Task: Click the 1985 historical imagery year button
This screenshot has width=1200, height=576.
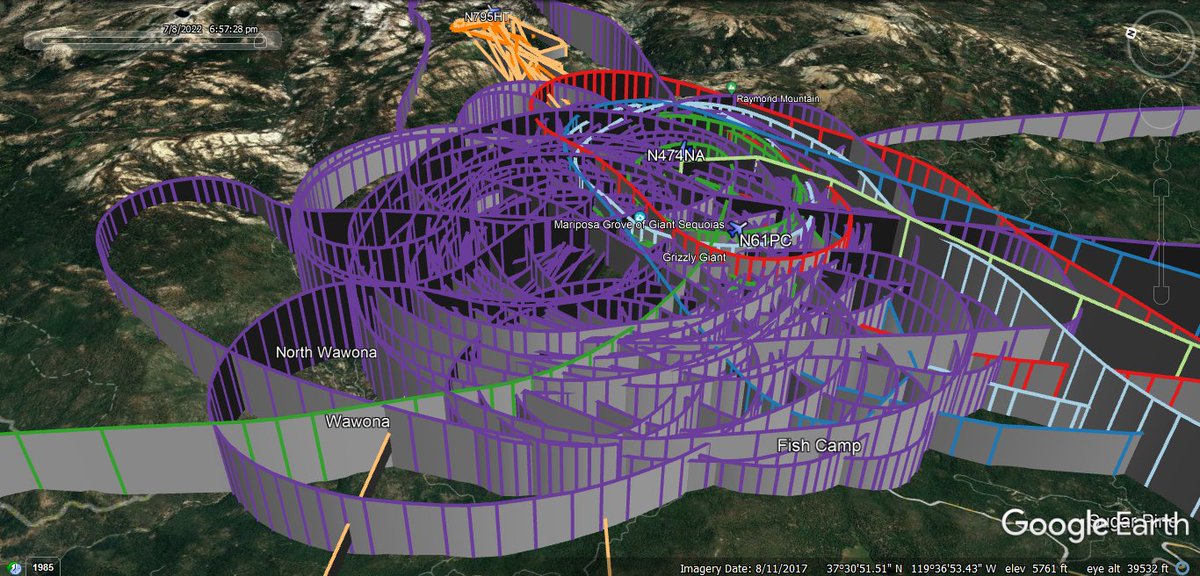Action: pos(43,568)
